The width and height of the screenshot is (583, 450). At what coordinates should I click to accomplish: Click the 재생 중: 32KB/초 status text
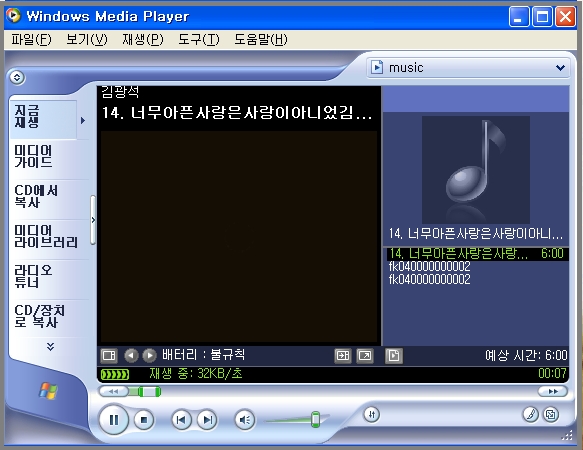click(x=196, y=373)
